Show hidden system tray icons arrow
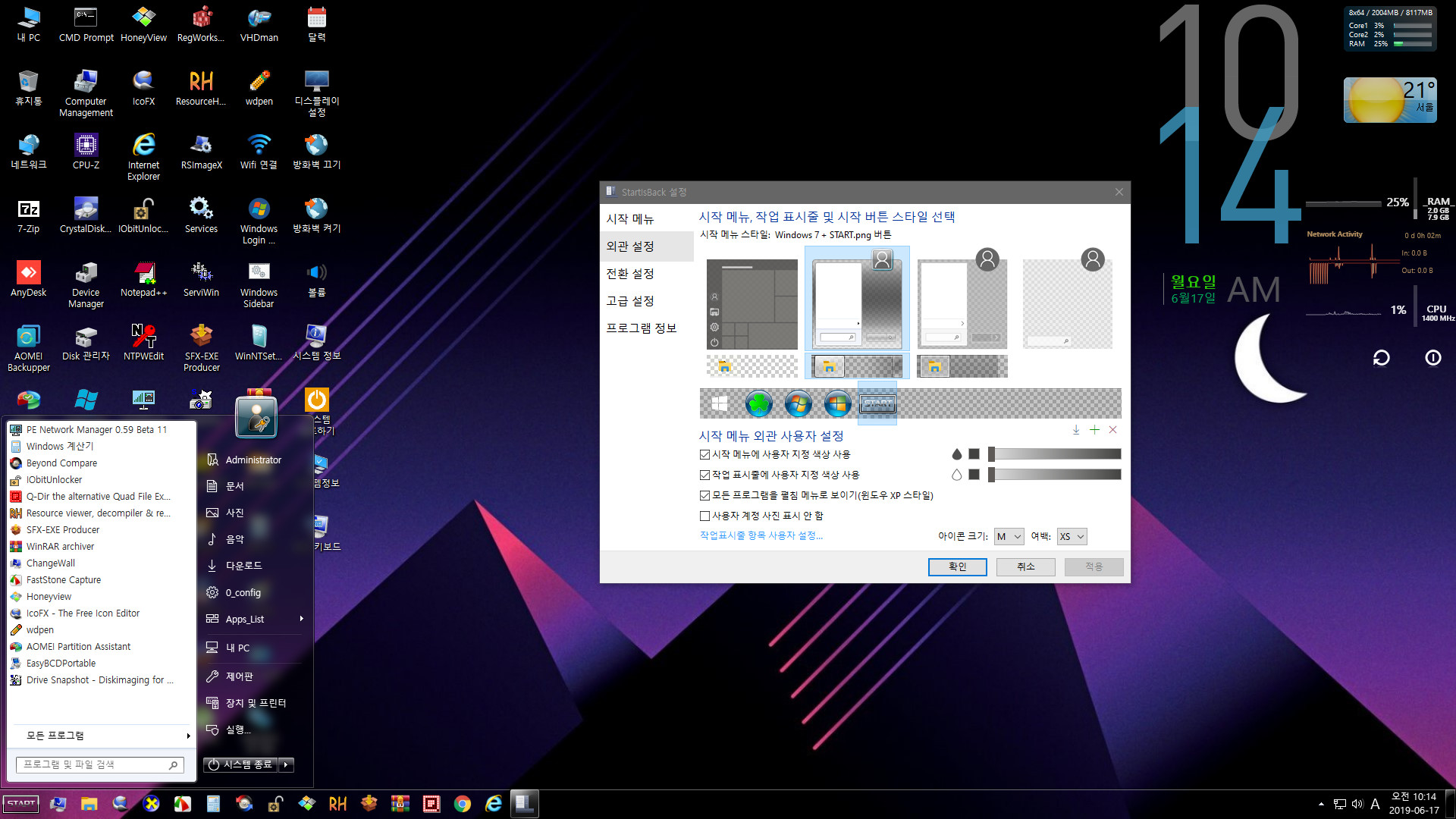This screenshot has height=819, width=1456. pyautogui.click(x=1321, y=804)
